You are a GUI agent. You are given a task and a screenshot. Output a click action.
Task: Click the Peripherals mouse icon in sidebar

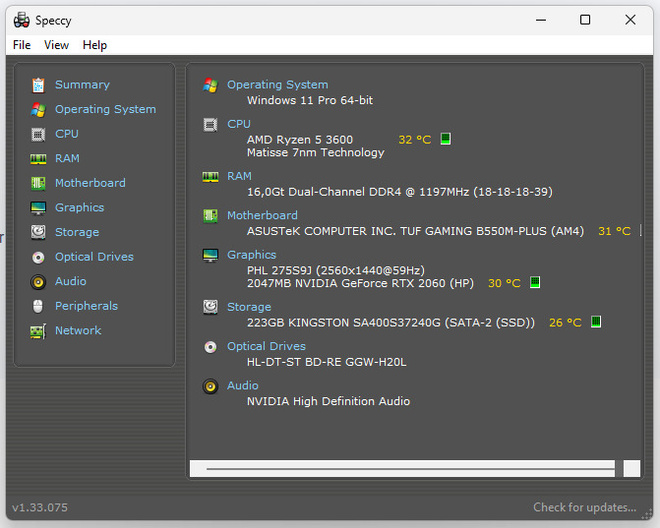pyautogui.click(x=38, y=306)
